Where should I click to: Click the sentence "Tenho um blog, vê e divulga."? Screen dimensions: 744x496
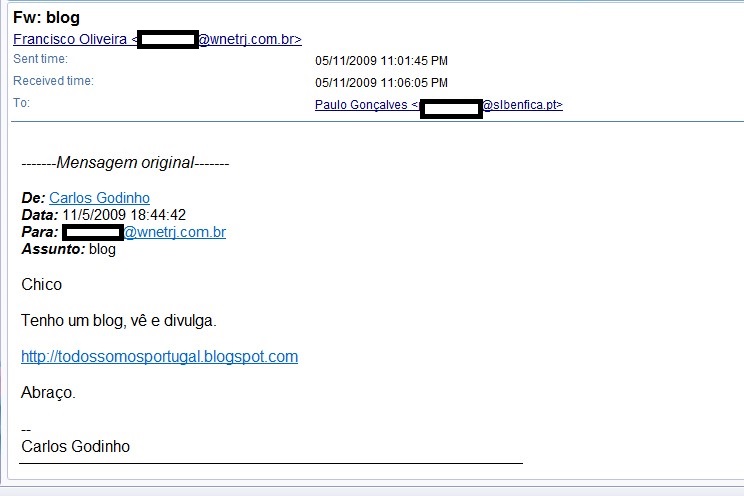point(118,321)
